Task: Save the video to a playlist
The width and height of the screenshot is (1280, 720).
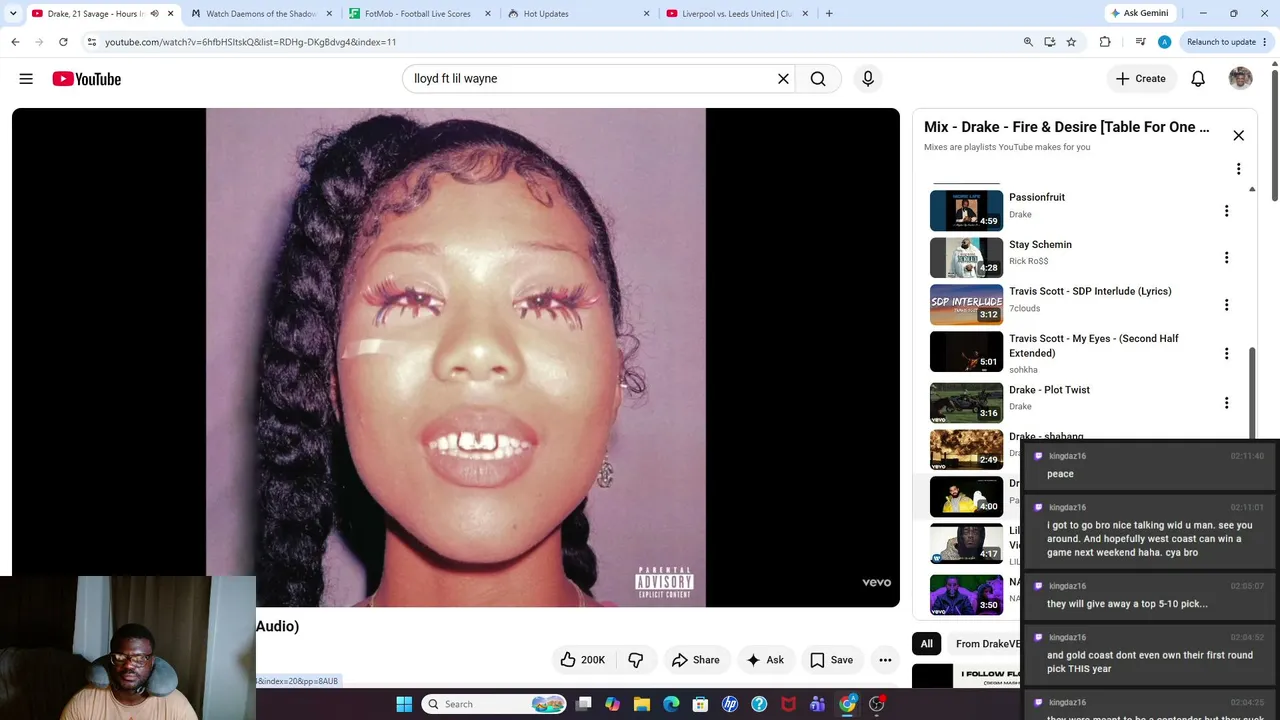Action: point(832,660)
